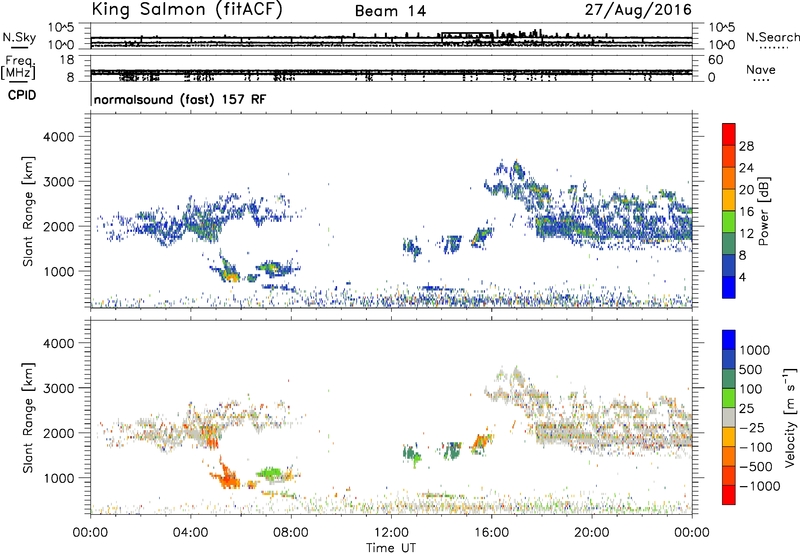Image resolution: width=800 pixels, height=554 pixels.
Task: Click the power echo cluster near 17:00 at 3200 km
Action: coord(517,170)
